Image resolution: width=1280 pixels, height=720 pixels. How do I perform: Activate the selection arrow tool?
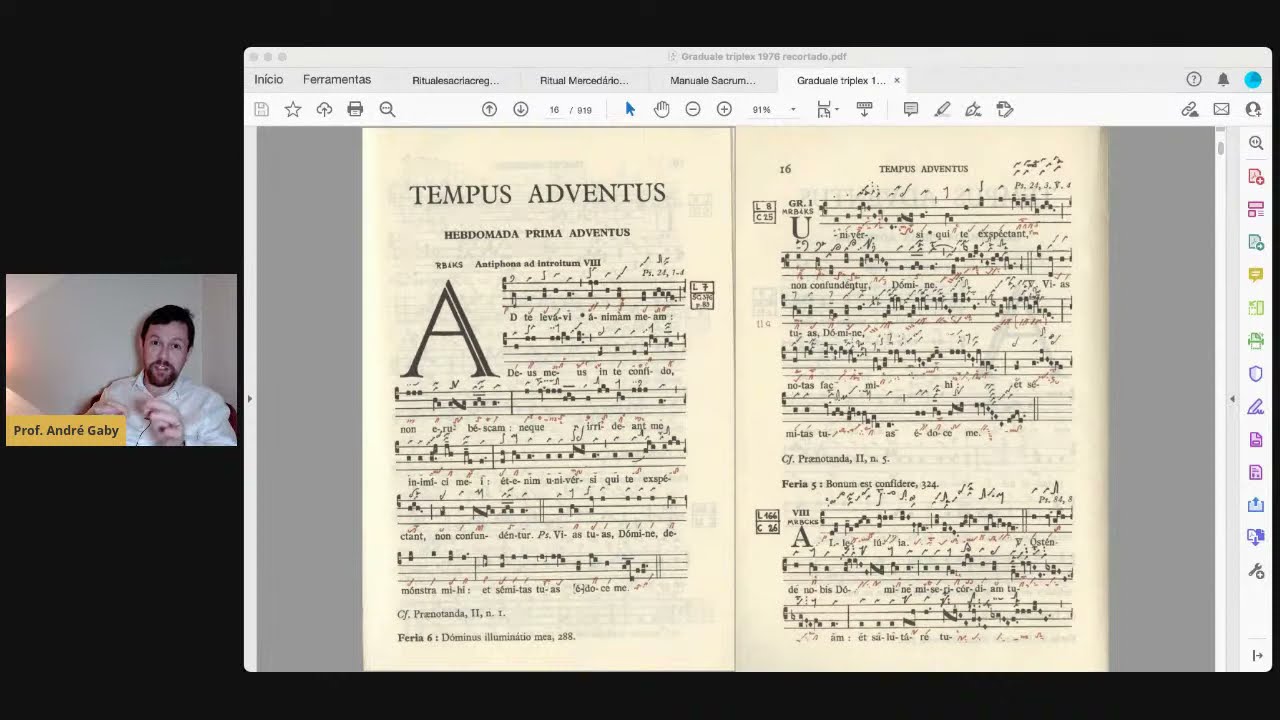pyautogui.click(x=630, y=109)
